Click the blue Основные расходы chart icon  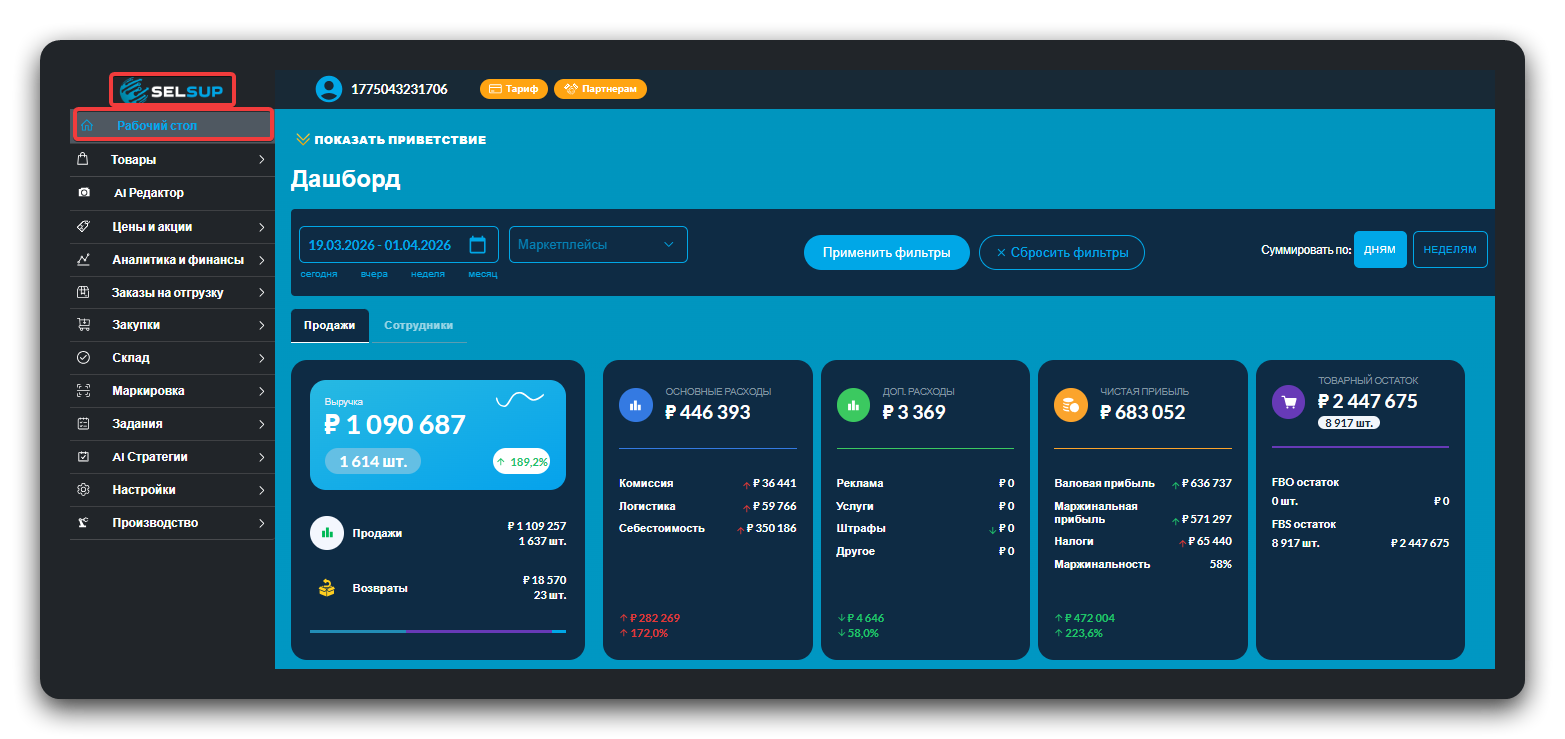(x=635, y=405)
